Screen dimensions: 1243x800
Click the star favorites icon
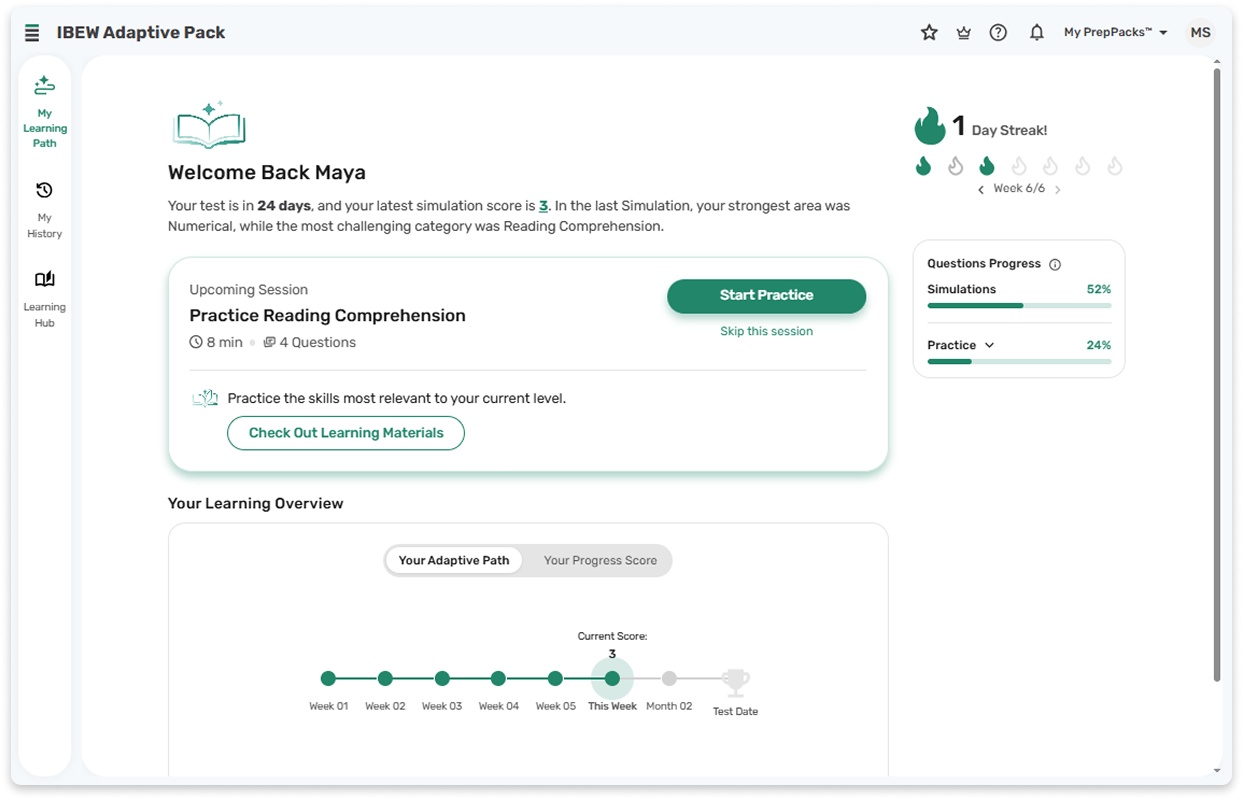[929, 32]
